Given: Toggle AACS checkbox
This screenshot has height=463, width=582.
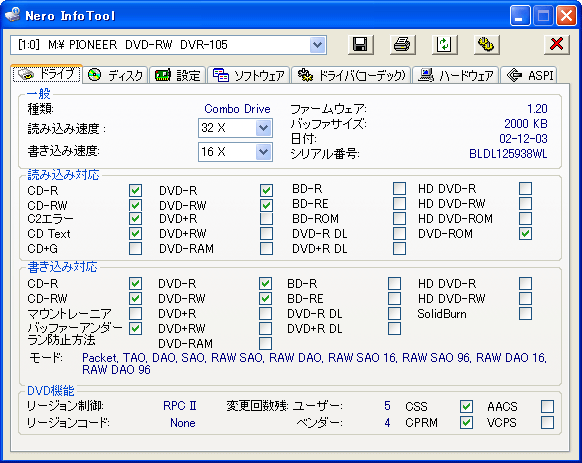Looking at the screenshot, I should (547, 407).
